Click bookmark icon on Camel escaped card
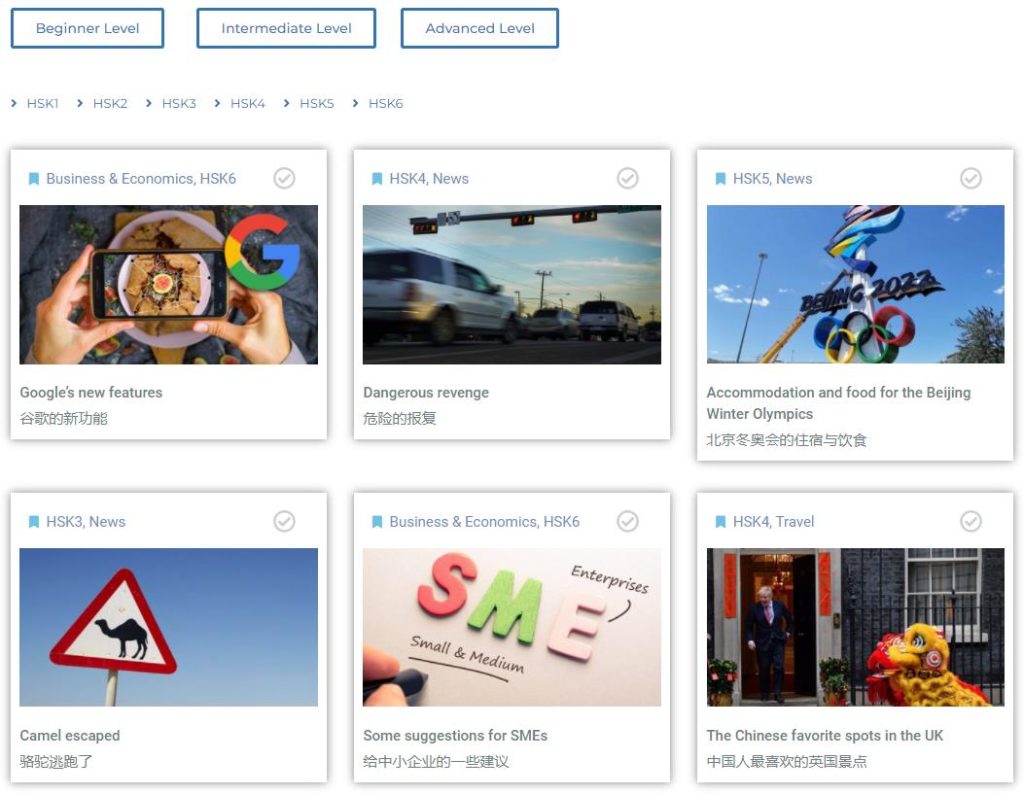 point(34,522)
